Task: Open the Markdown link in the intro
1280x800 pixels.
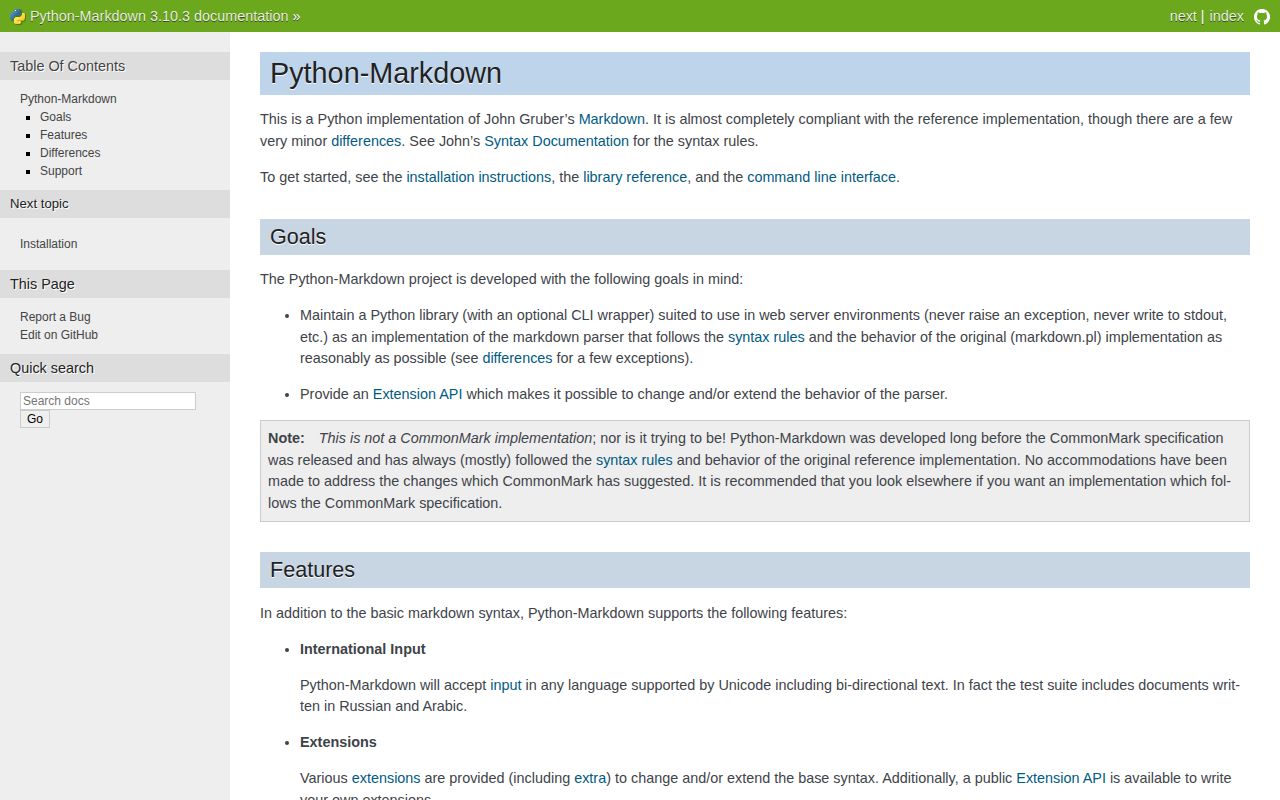Action: pyautogui.click(x=612, y=119)
